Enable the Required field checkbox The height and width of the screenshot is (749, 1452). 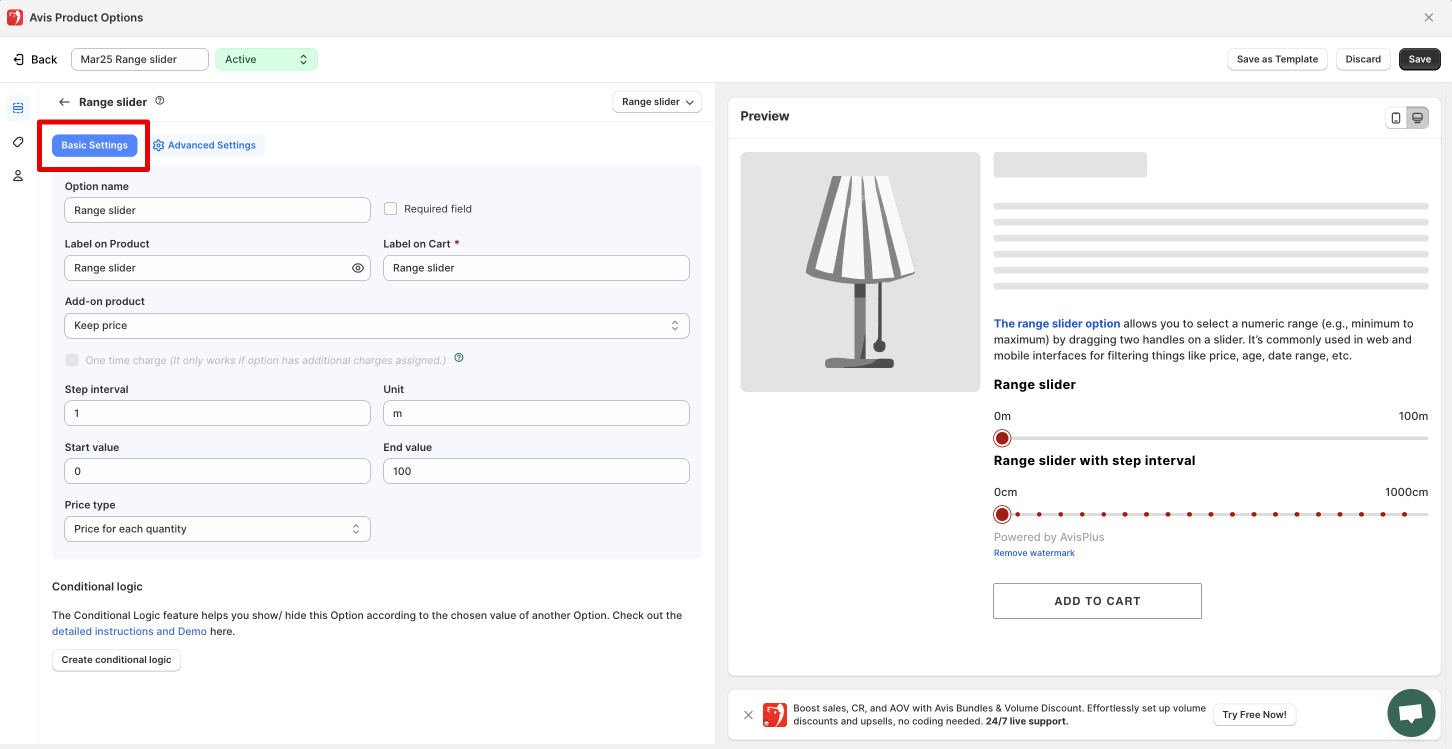point(391,209)
